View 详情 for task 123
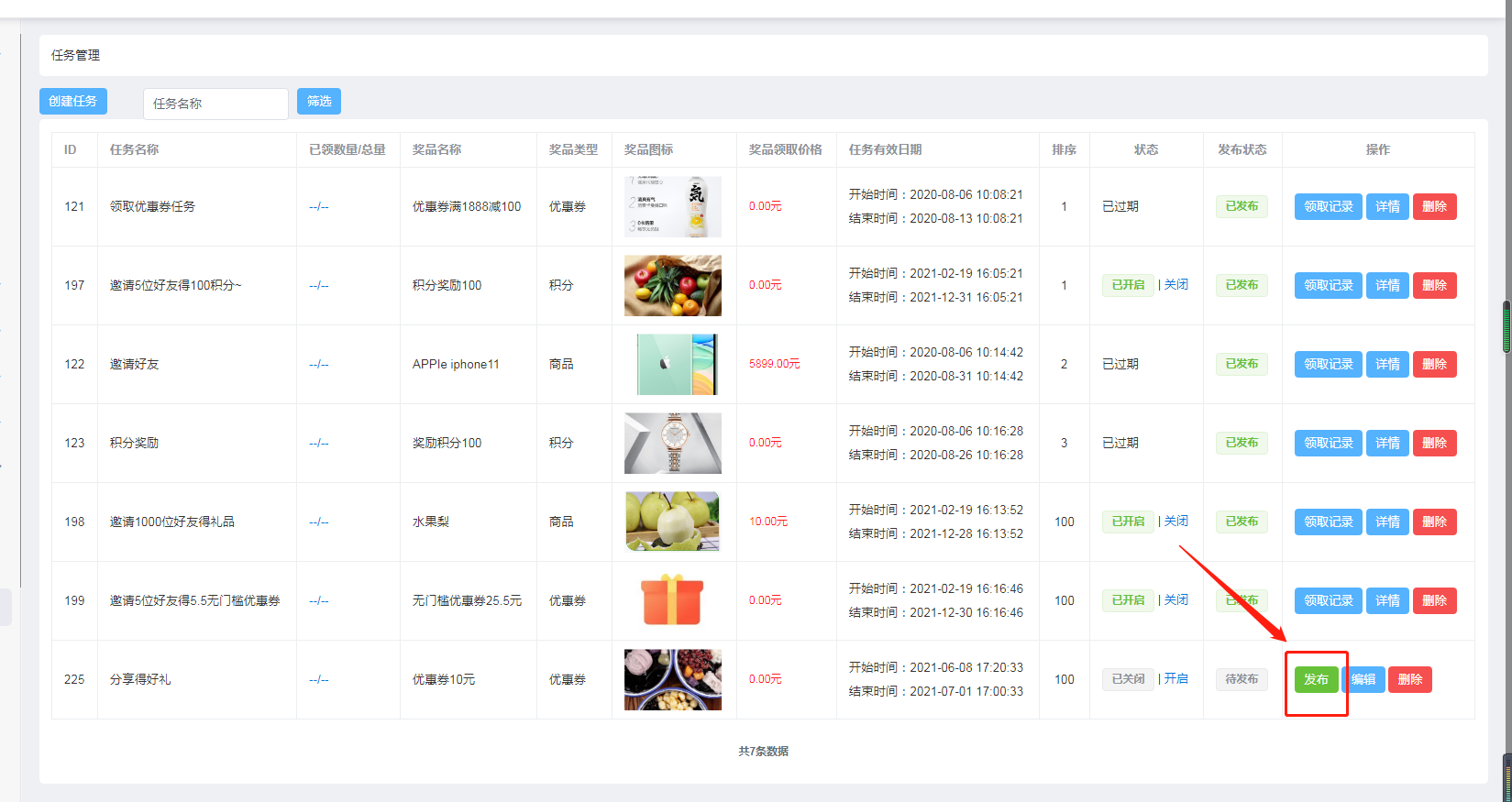The image size is (1512, 802). (x=1387, y=443)
